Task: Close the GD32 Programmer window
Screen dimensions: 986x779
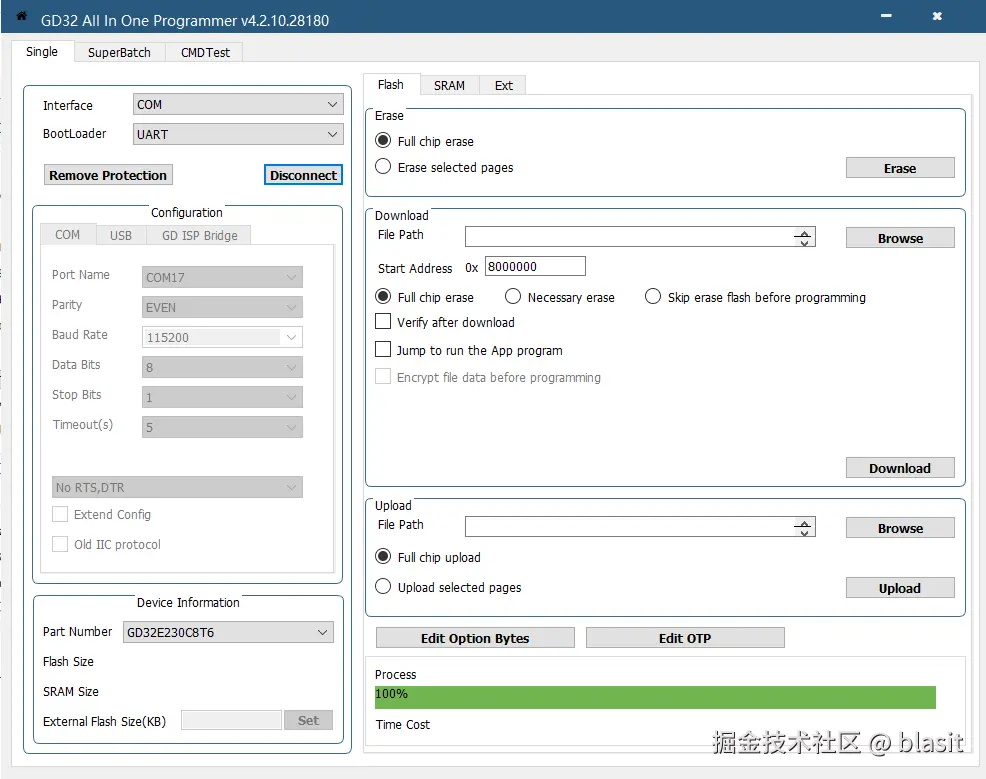Action: coord(937,16)
